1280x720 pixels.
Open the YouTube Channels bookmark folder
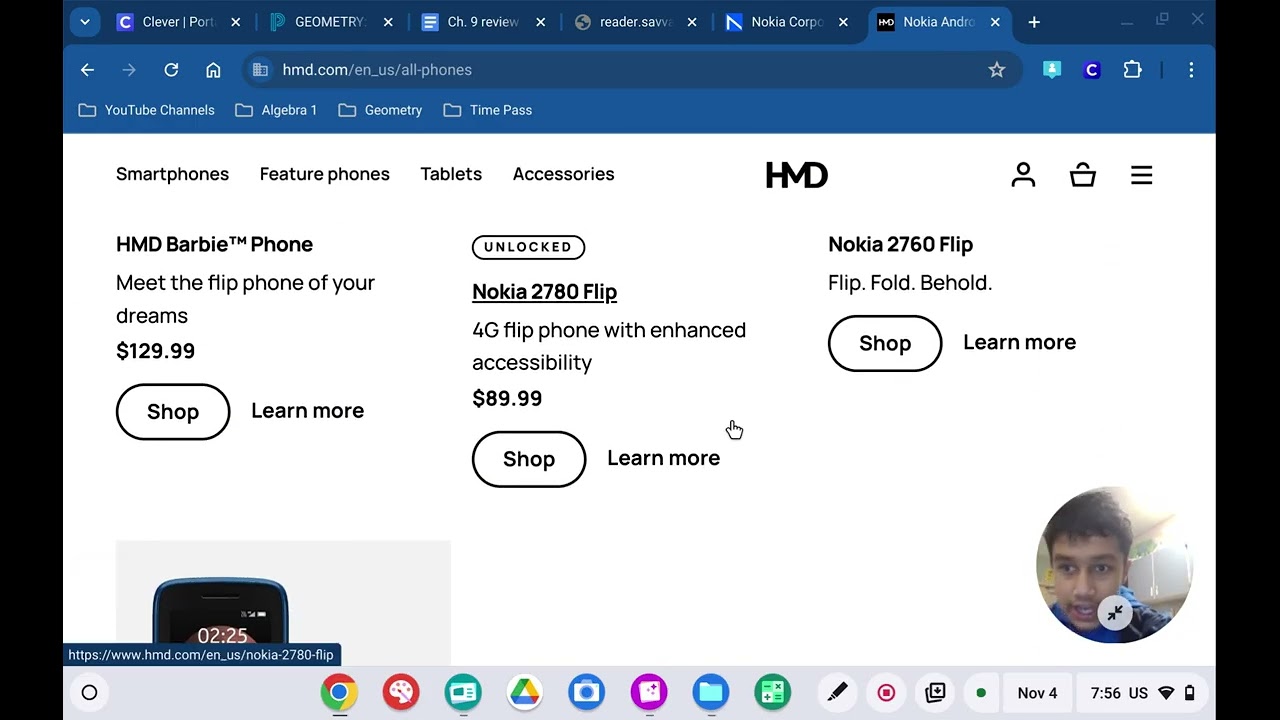(147, 110)
